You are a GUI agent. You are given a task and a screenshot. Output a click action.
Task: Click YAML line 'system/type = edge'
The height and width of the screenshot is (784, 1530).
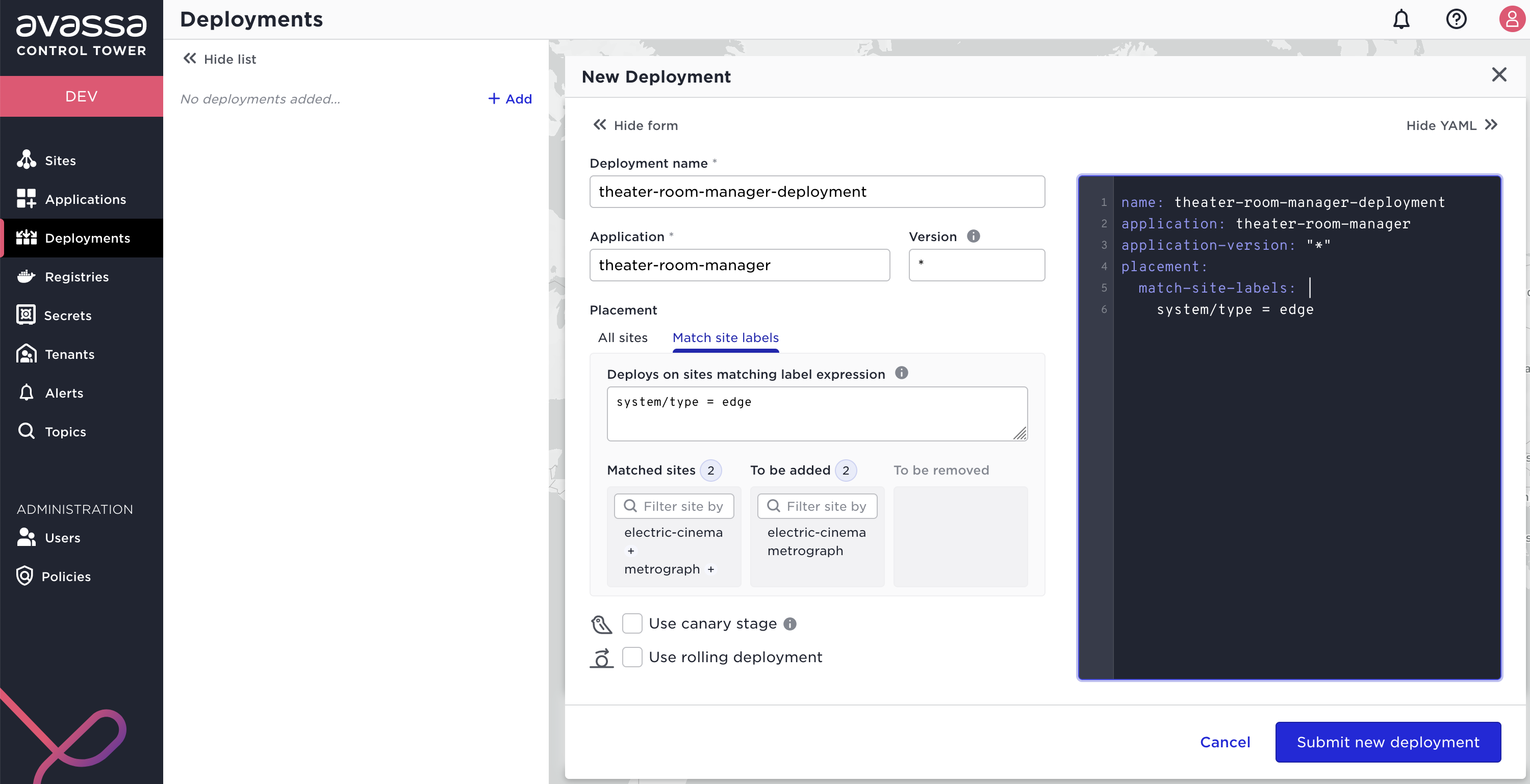pyautogui.click(x=1235, y=309)
